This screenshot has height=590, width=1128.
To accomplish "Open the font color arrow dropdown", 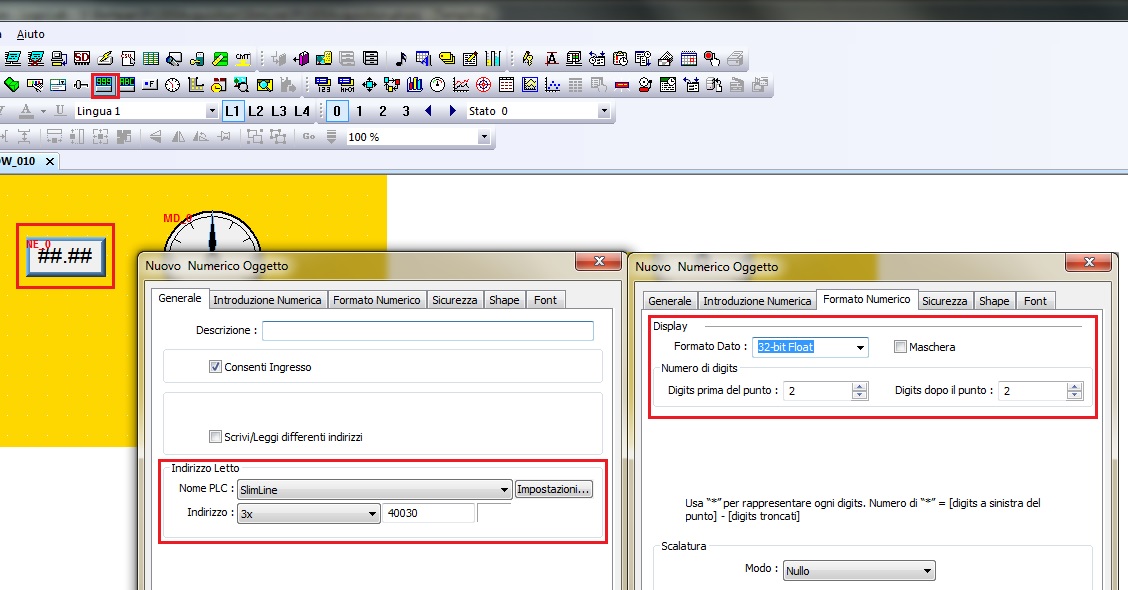I will 43,111.
